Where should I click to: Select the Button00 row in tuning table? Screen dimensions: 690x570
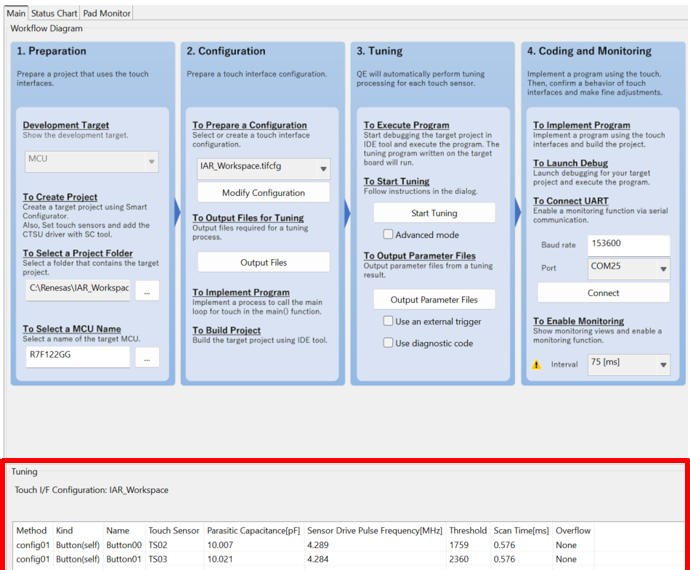(x=124, y=544)
